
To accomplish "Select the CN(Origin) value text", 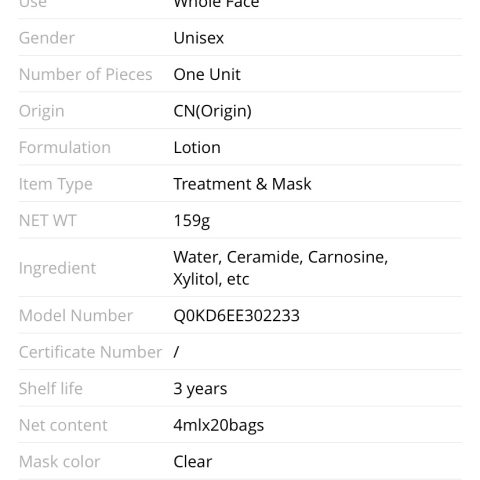I will [213, 111].
